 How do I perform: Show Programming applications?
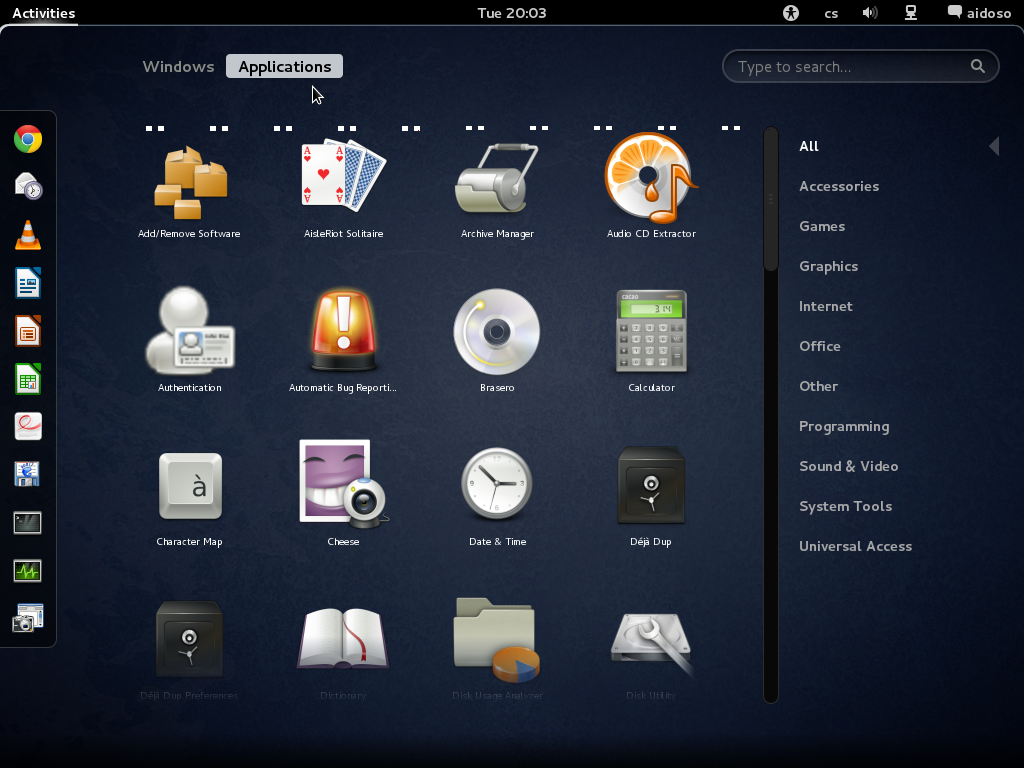844,426
